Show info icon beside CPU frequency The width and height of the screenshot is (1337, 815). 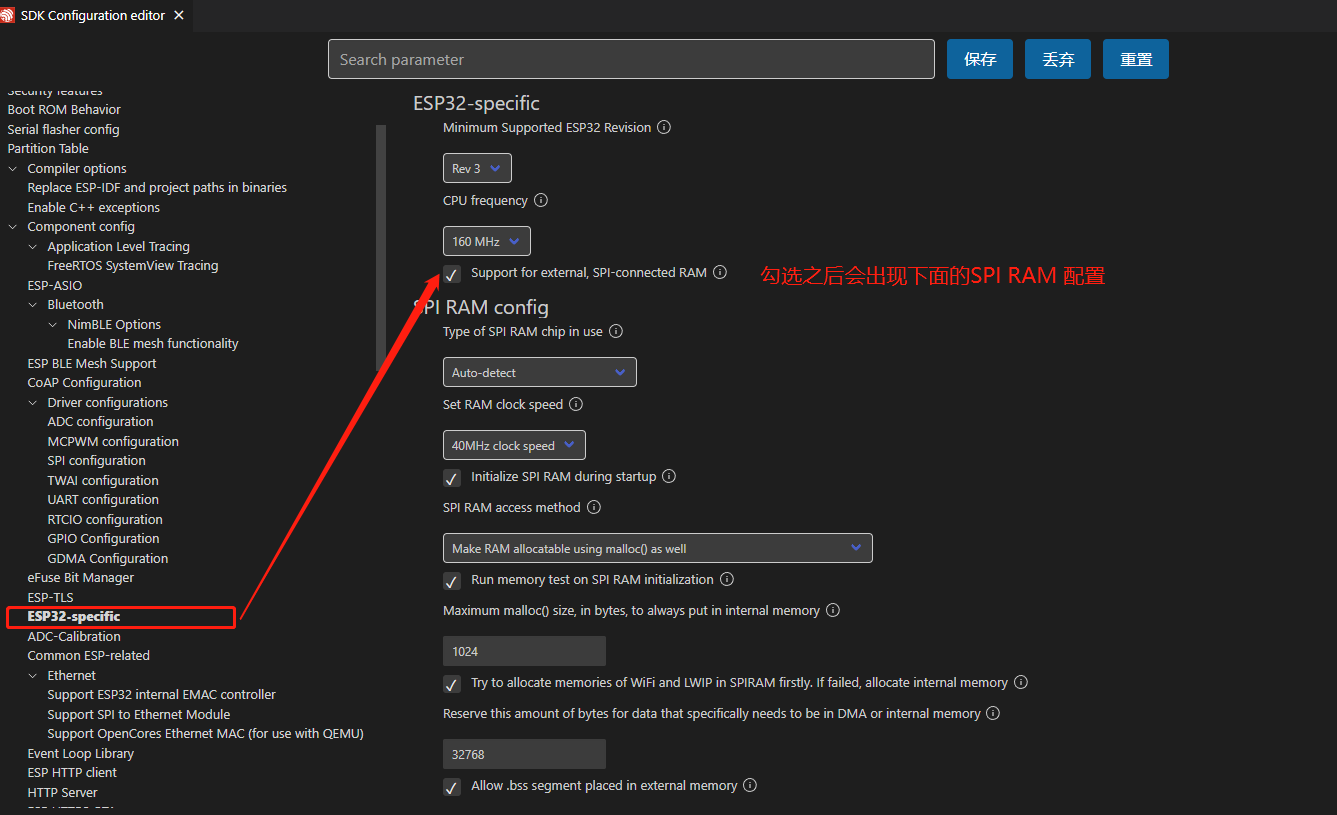(x=541, y=200)
